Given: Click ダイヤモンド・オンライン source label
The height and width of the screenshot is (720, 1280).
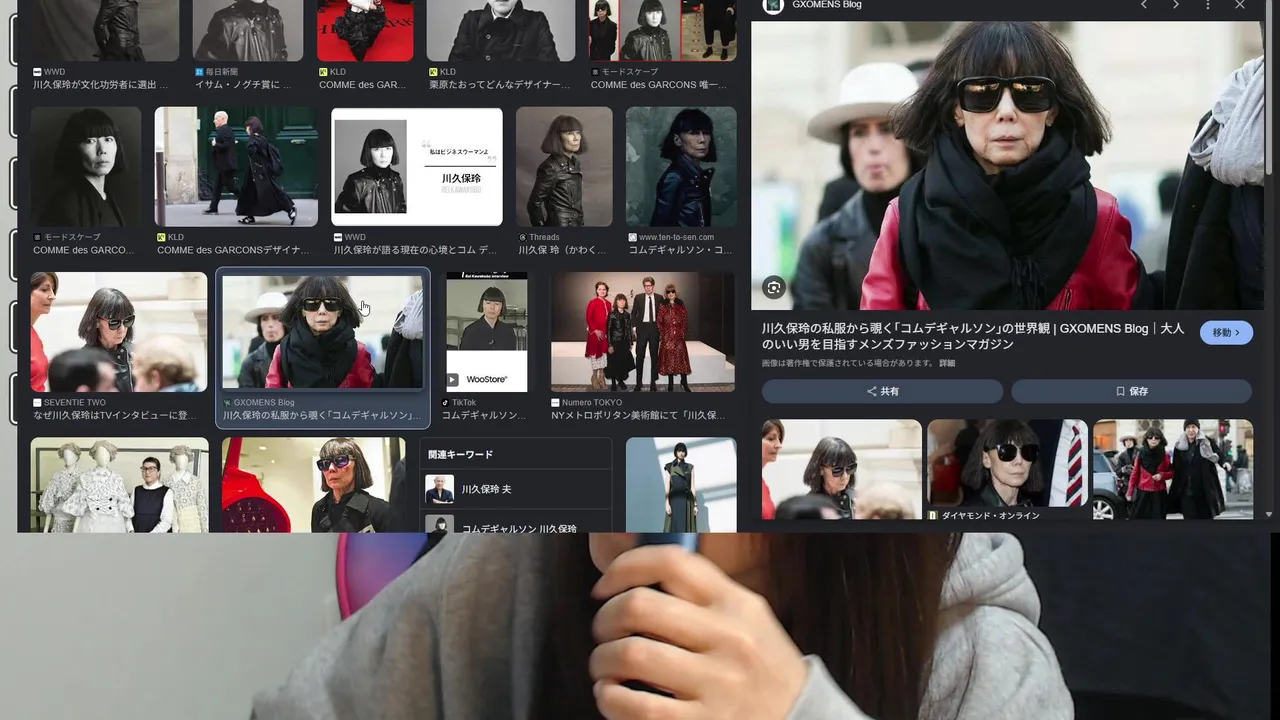Looking at the screenshot, I should (x=990, y=515).
